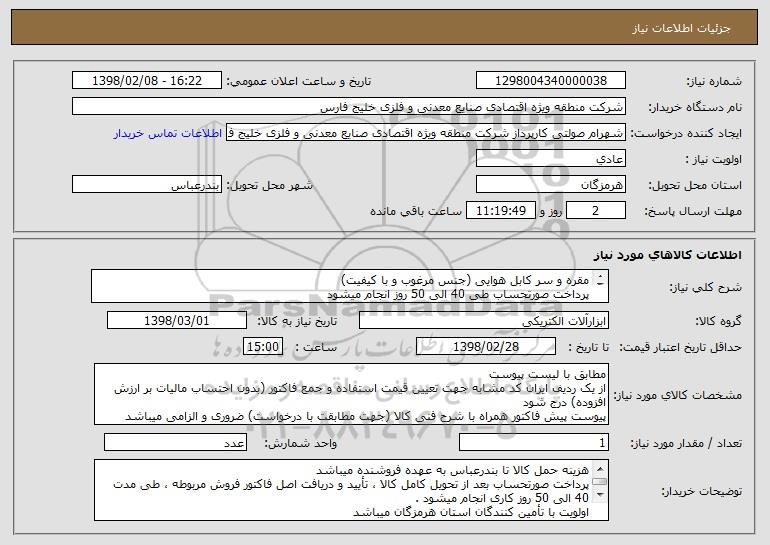Click the اطلاعات کالاهای مورد نیاز section heading

coord(667,255)
